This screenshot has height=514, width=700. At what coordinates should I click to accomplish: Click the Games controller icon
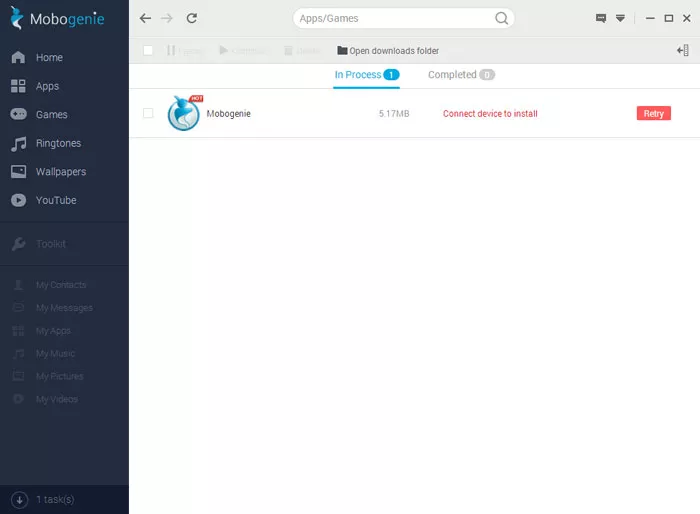coord(18,114)
